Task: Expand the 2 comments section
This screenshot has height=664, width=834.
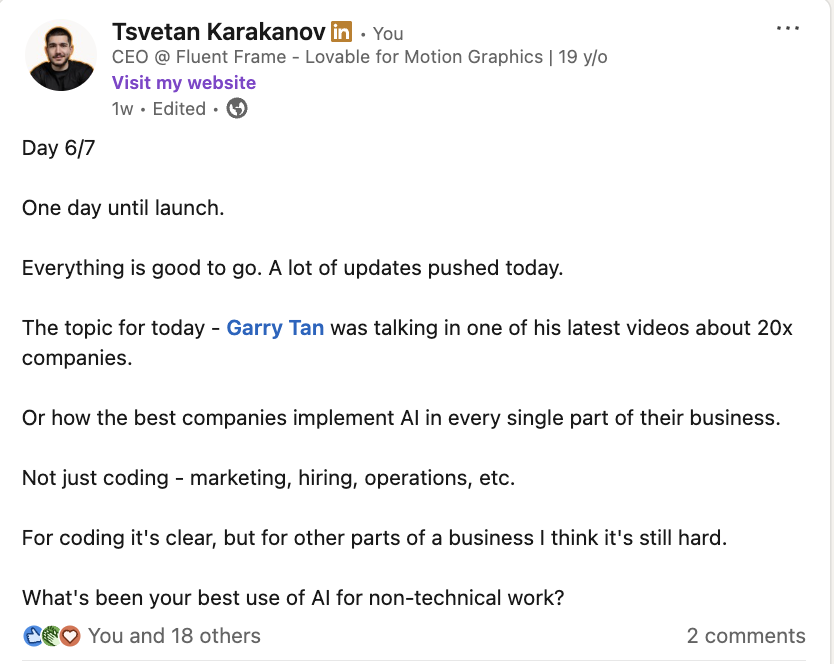Action: pos(745,636)
